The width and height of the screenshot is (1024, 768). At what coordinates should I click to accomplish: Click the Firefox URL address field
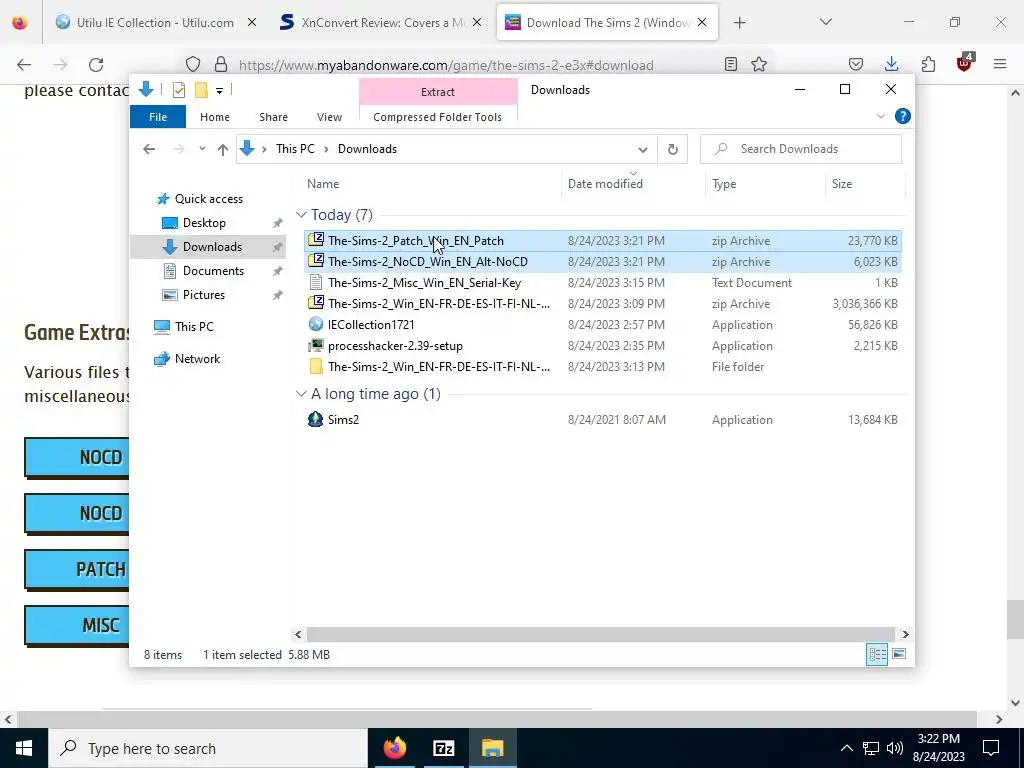click(446, 65)
